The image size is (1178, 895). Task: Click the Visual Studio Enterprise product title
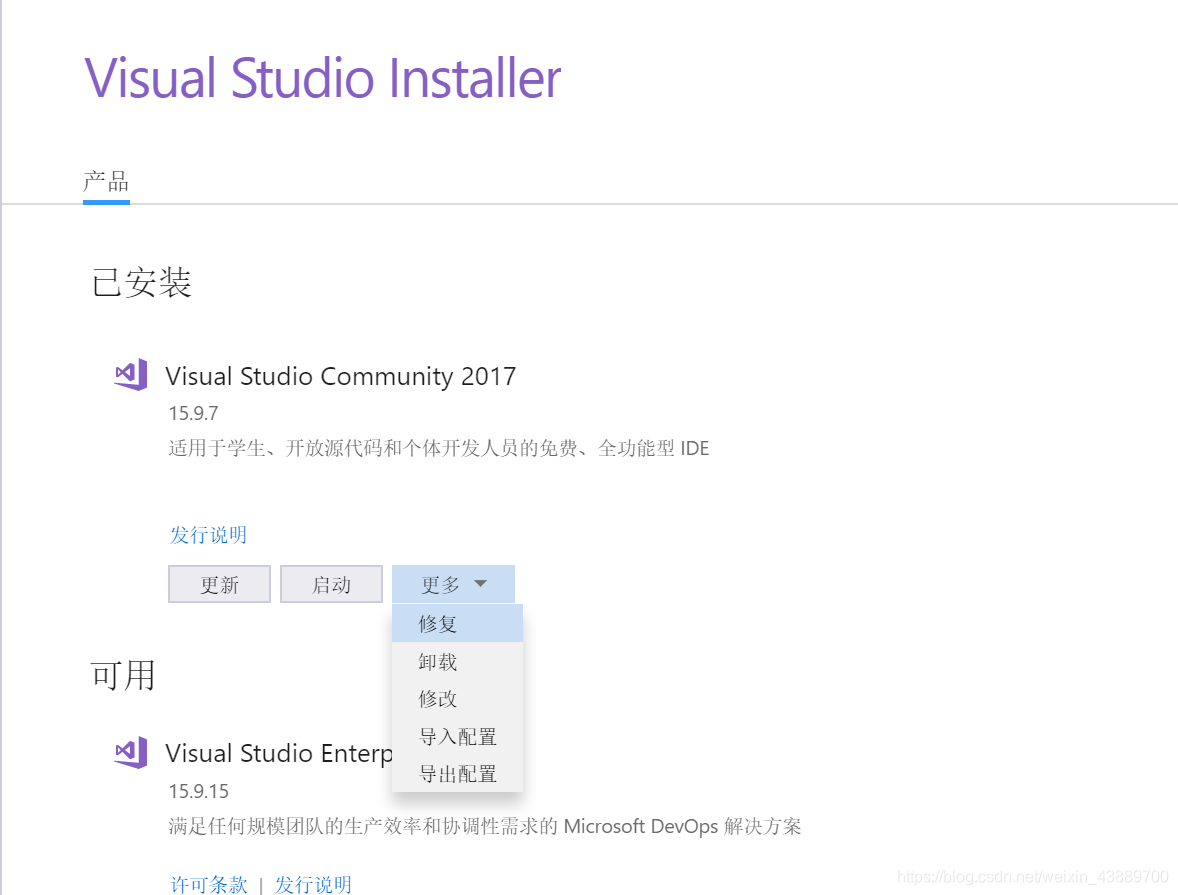tap(279, 753)
